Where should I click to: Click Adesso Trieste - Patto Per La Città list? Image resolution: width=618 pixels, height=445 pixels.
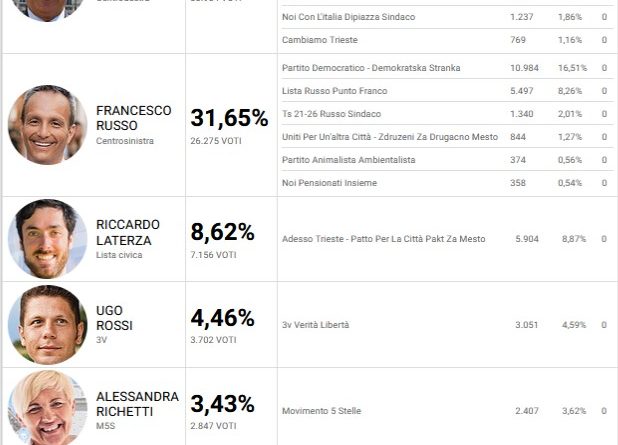383,239
